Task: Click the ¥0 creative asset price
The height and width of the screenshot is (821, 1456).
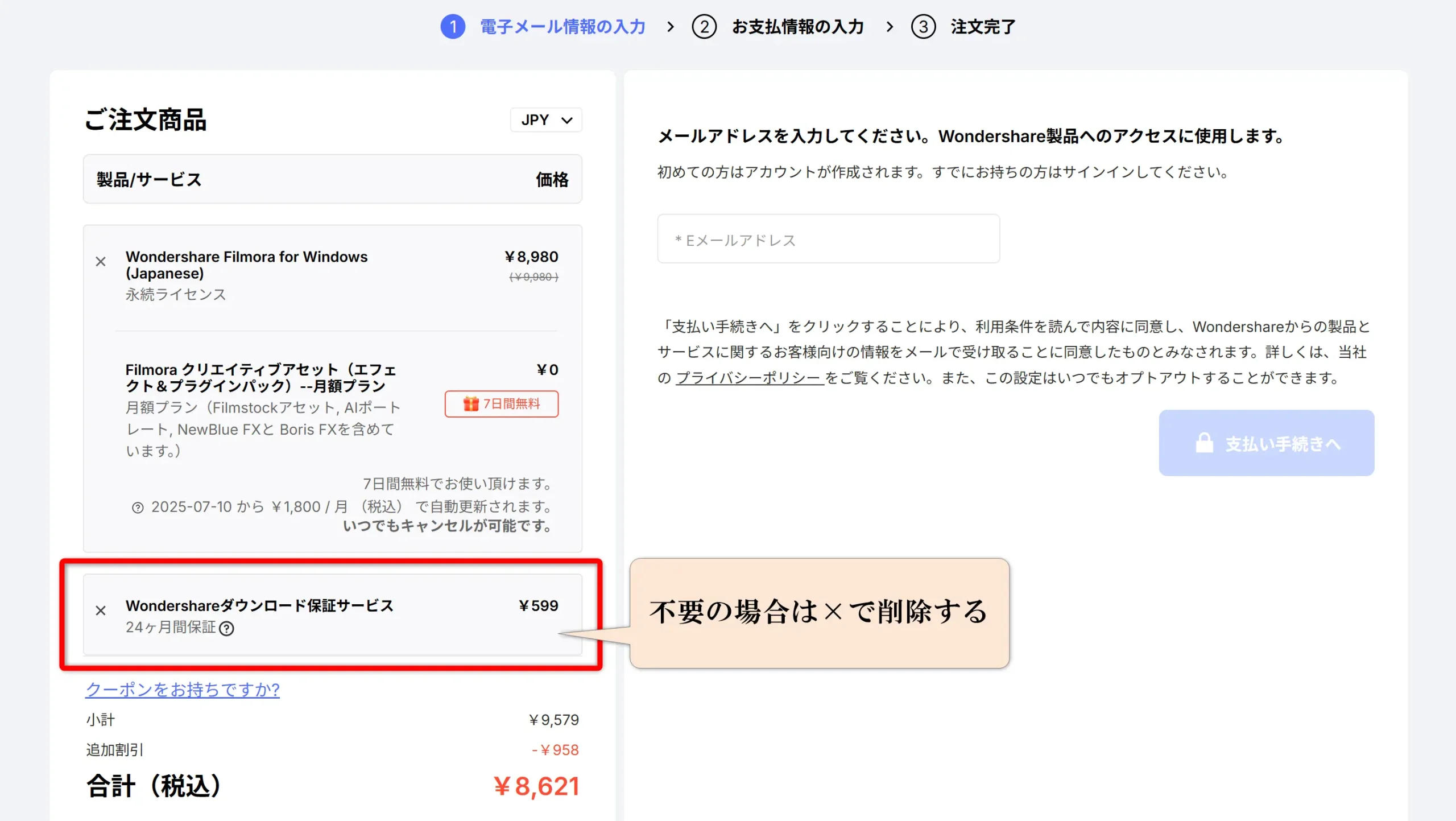Action: pyautogui.click(x=547, y=370)
